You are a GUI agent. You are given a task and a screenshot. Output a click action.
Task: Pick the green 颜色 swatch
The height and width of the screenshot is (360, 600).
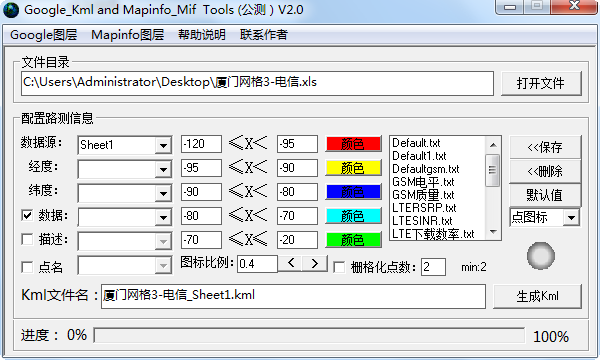(x=353, y=240)
